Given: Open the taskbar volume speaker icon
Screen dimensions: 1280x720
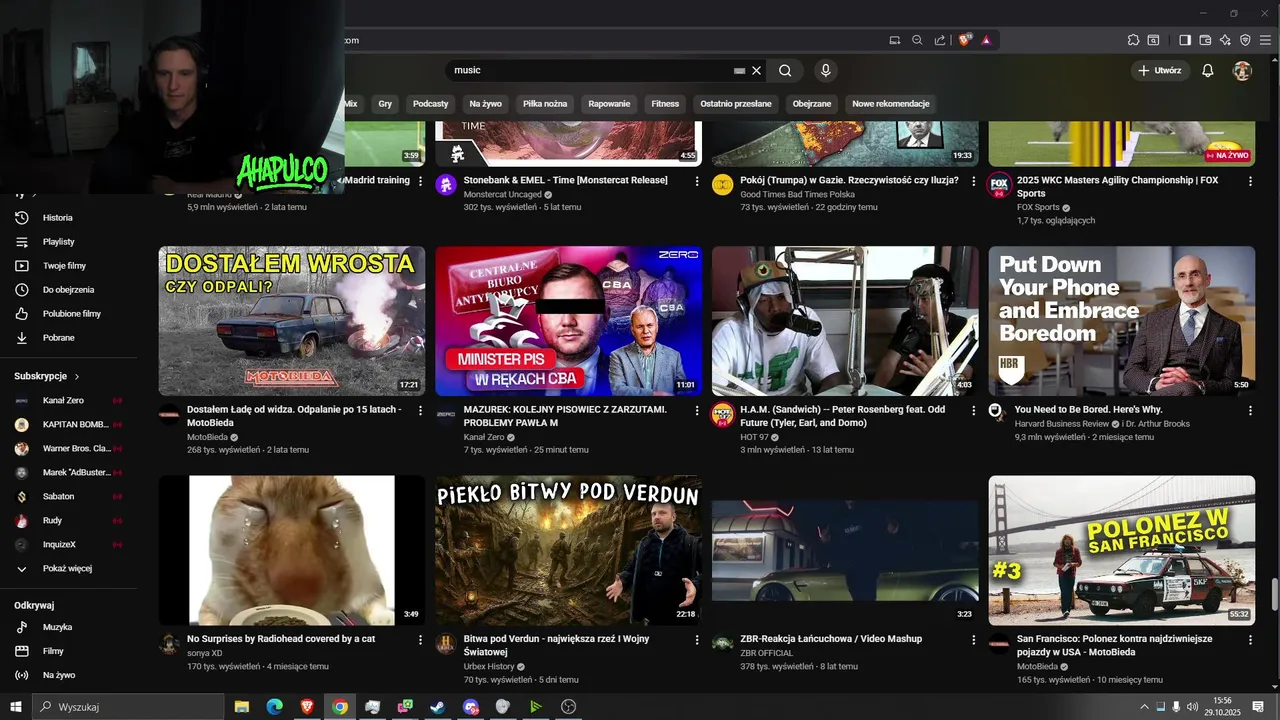Looking at the screenshot, I should click(1193, 707).
